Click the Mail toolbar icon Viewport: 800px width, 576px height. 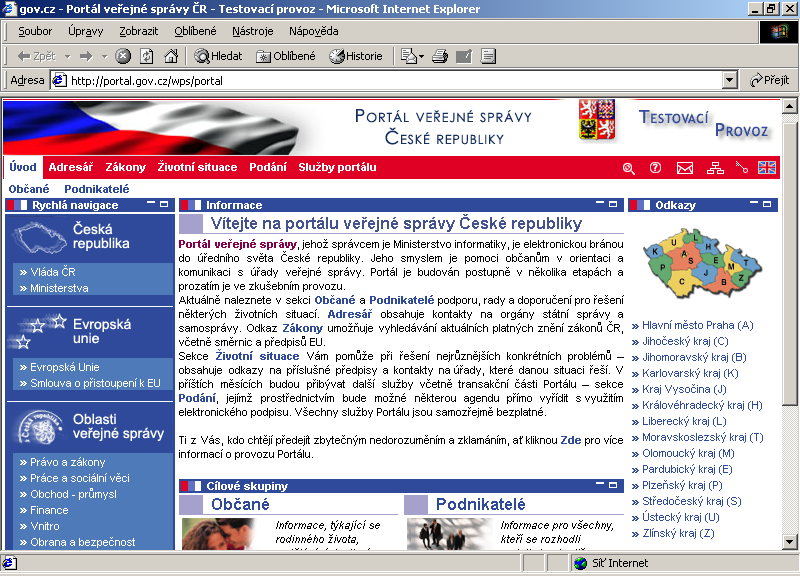pyautogui.click(x=409, y=56)
